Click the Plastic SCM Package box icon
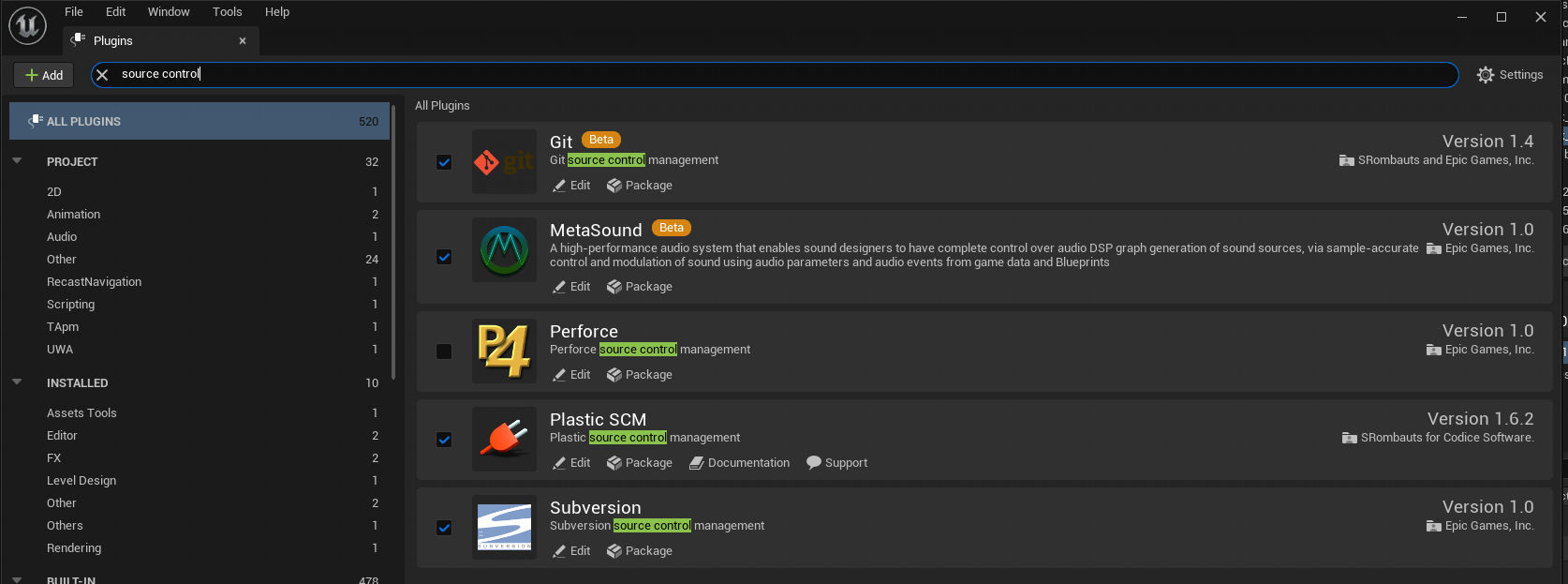 click(614, 463)
